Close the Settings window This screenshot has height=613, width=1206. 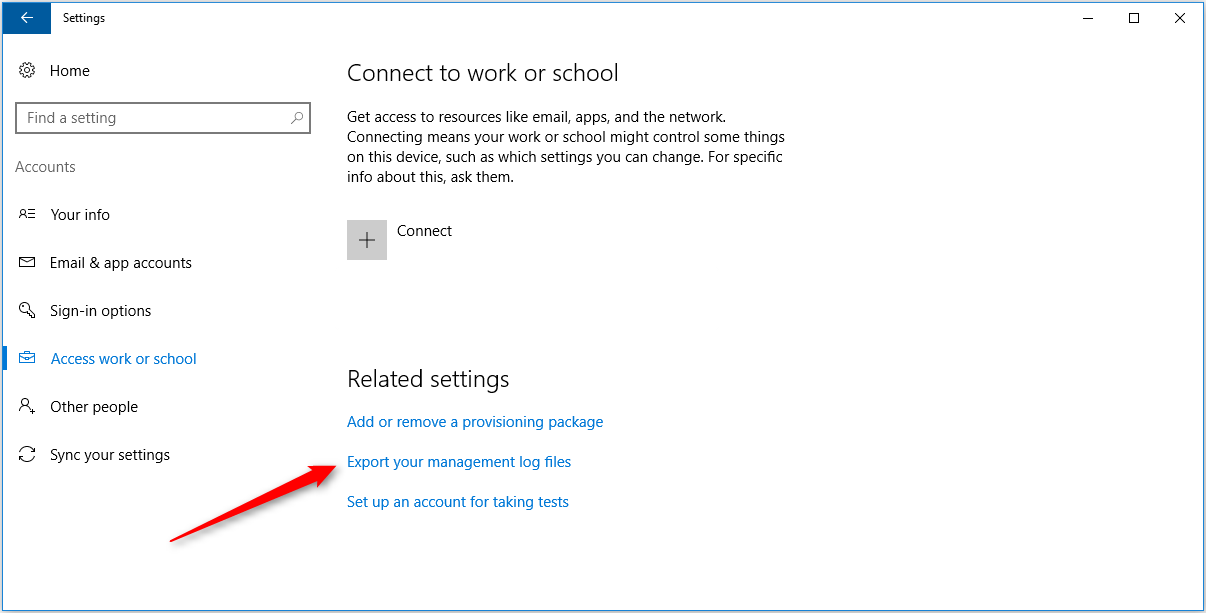click(x=1180, y=18)
